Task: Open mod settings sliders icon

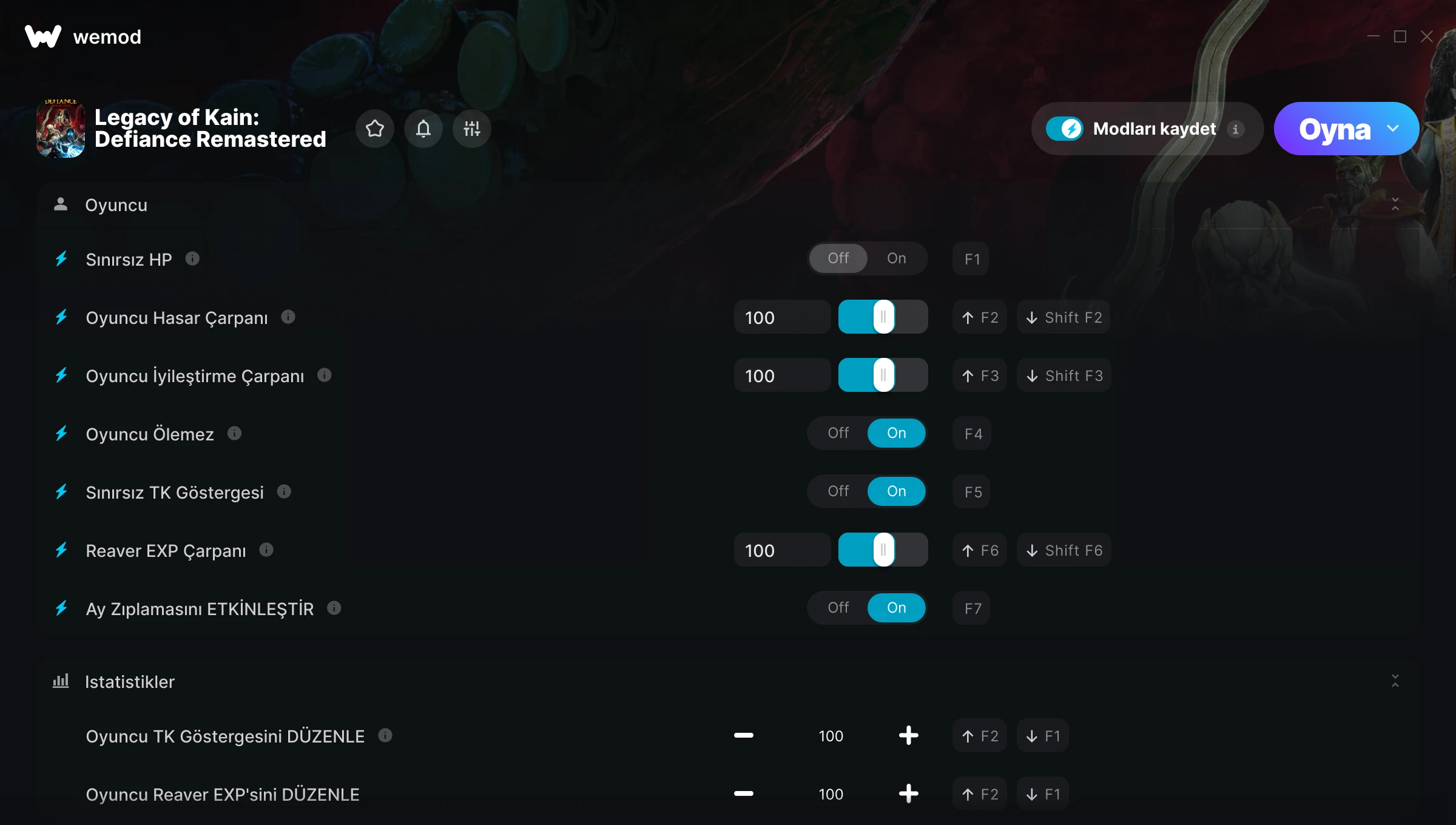Action: 472,129
